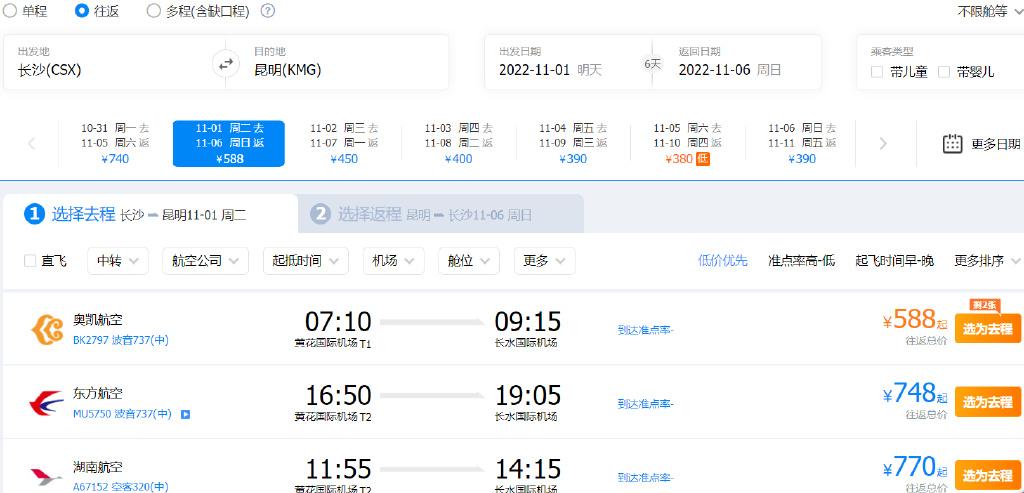Viewport: 1024px width, 493px height.
Task: Click the small icon beside MU5750
Action: 185,414
